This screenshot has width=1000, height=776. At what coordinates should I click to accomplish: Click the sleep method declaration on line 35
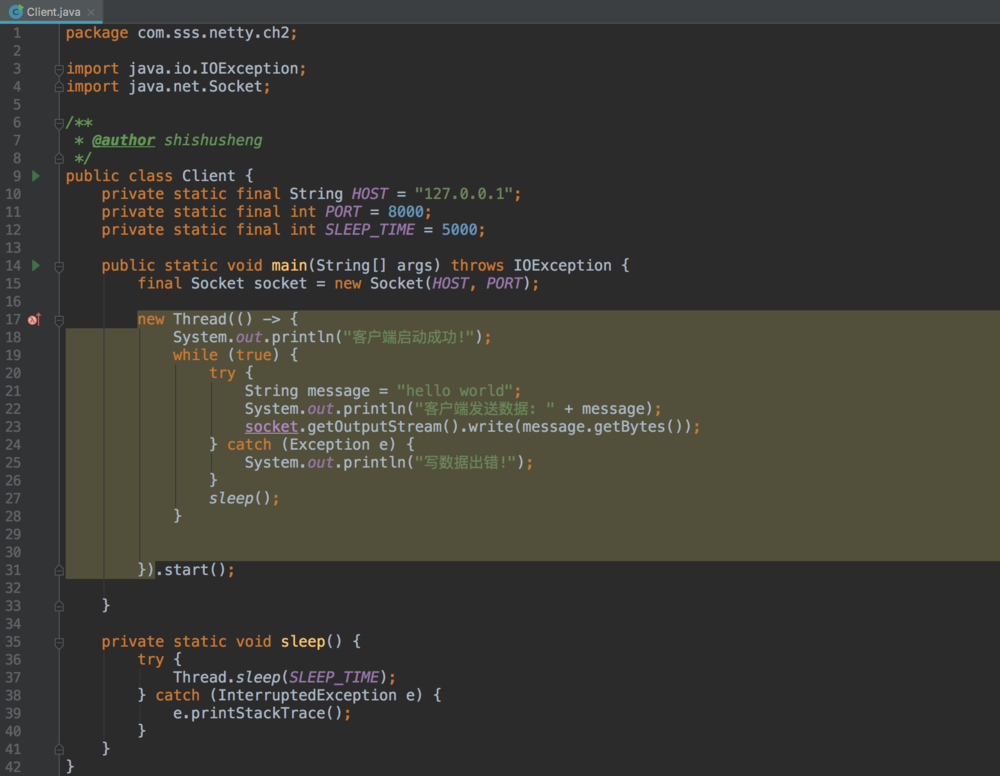point(303,641)
